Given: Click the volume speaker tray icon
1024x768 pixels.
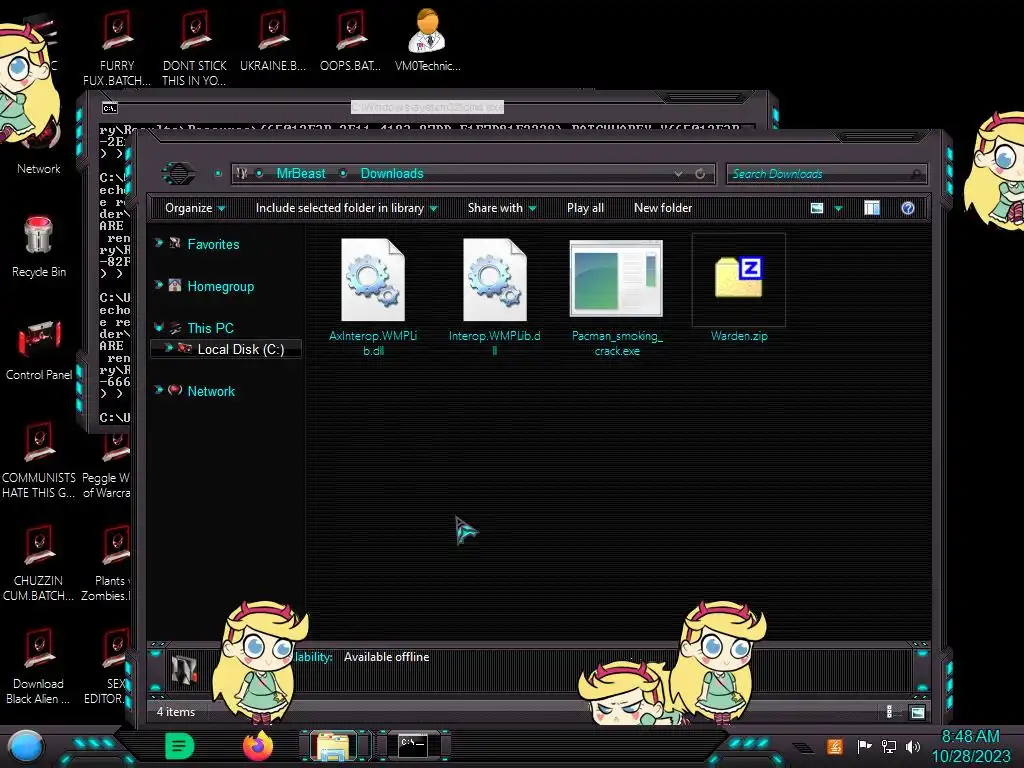Looking at the screenshot, I should pos(913,746).
